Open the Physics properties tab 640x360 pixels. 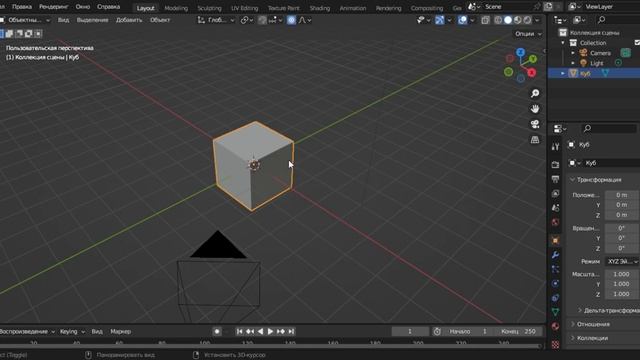555,283
